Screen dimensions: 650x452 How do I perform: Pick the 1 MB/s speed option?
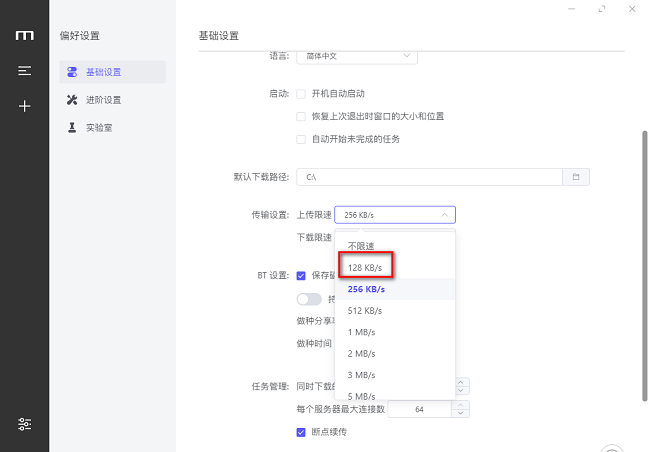tap(362, 332)
